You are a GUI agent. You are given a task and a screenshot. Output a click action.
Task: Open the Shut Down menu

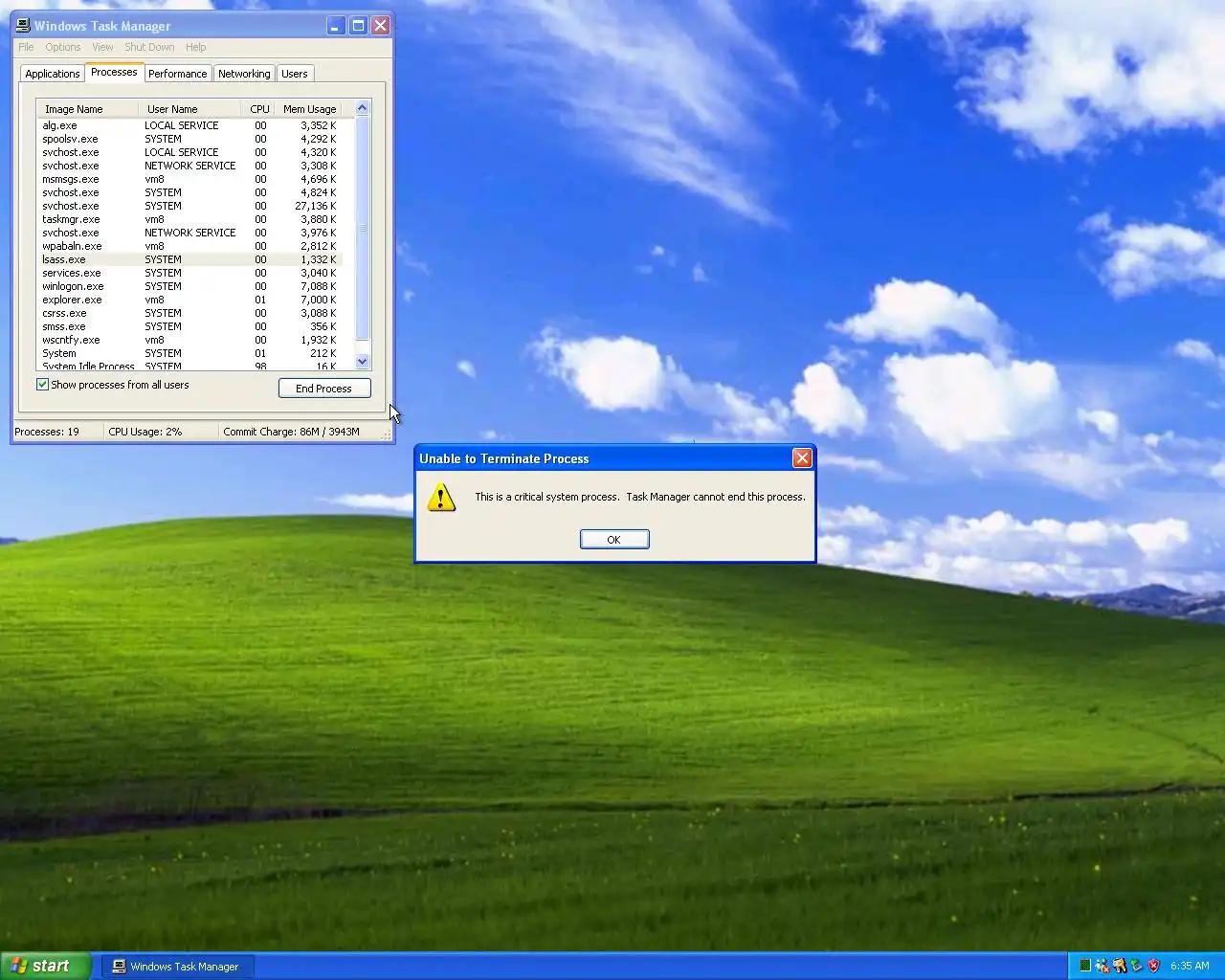click(x=149, y=47)
